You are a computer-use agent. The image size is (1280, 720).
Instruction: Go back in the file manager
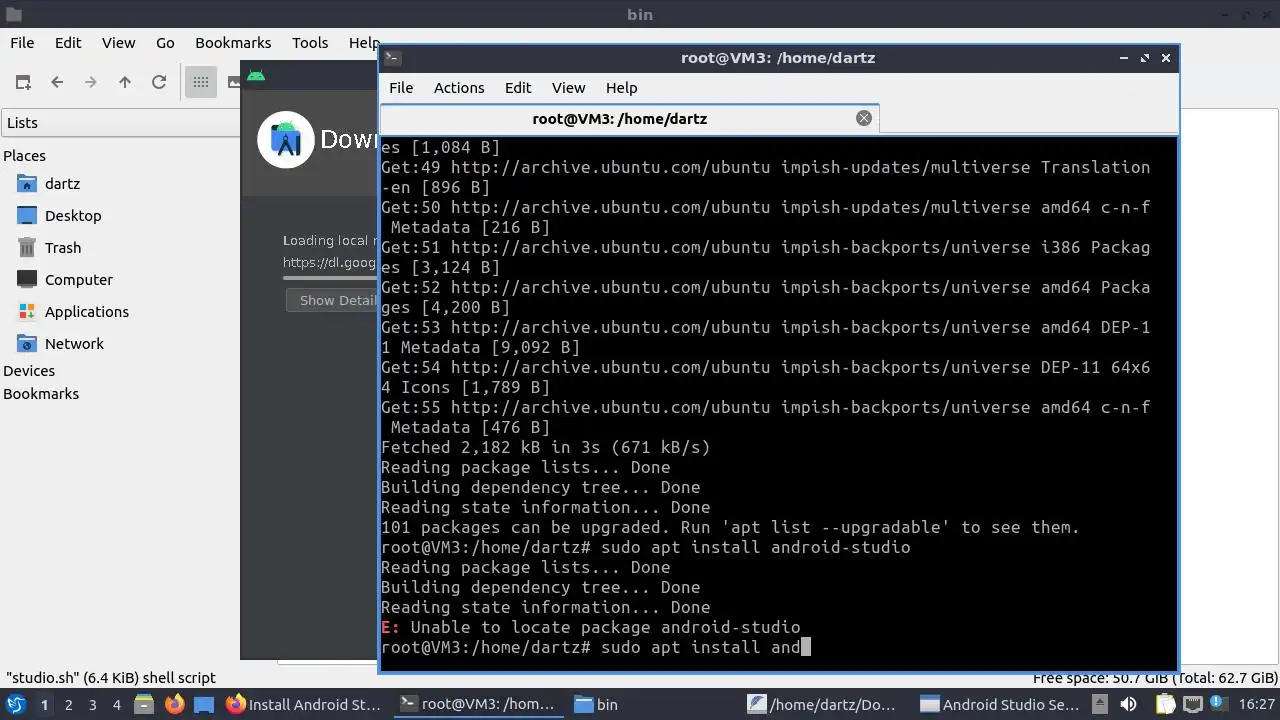[57, 82]
